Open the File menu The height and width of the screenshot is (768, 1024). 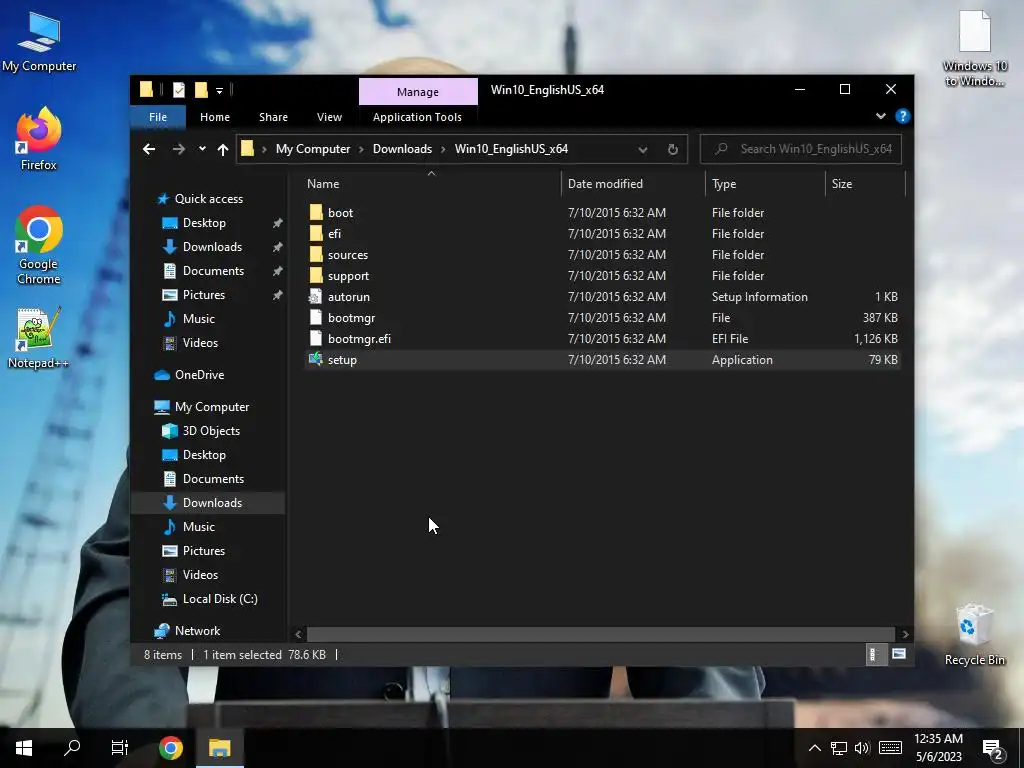click(x=158, y=117)
